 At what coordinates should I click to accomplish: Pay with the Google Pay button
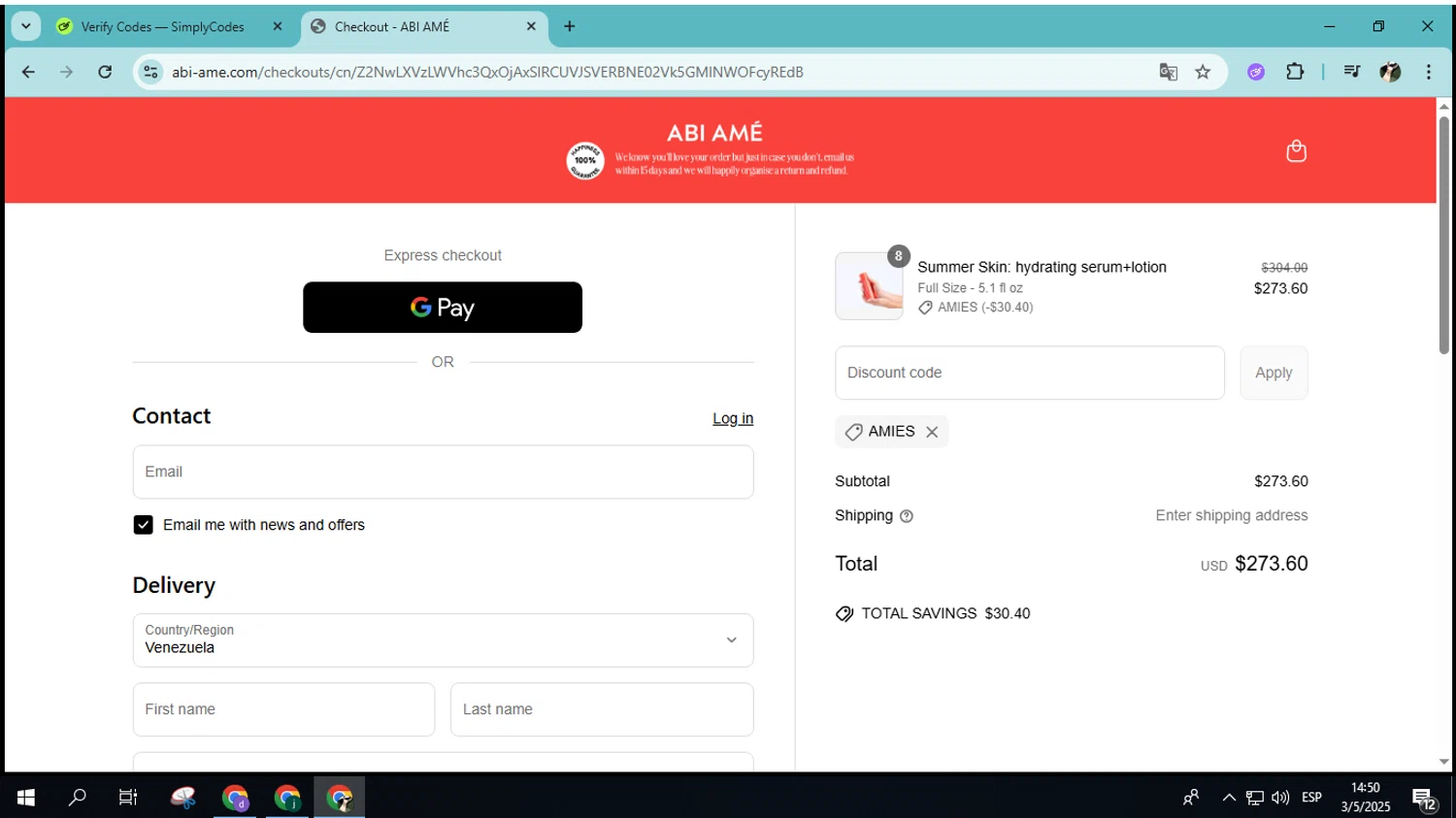(x=443, y=308)
